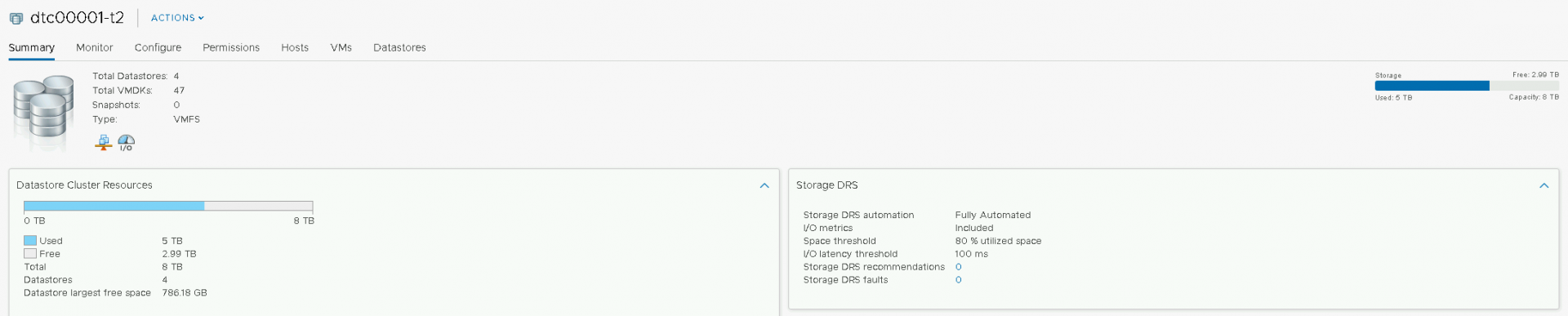Viewport: 1568px width, 316px height.
Task: Open the VMs tab
Action: [341, 47]
